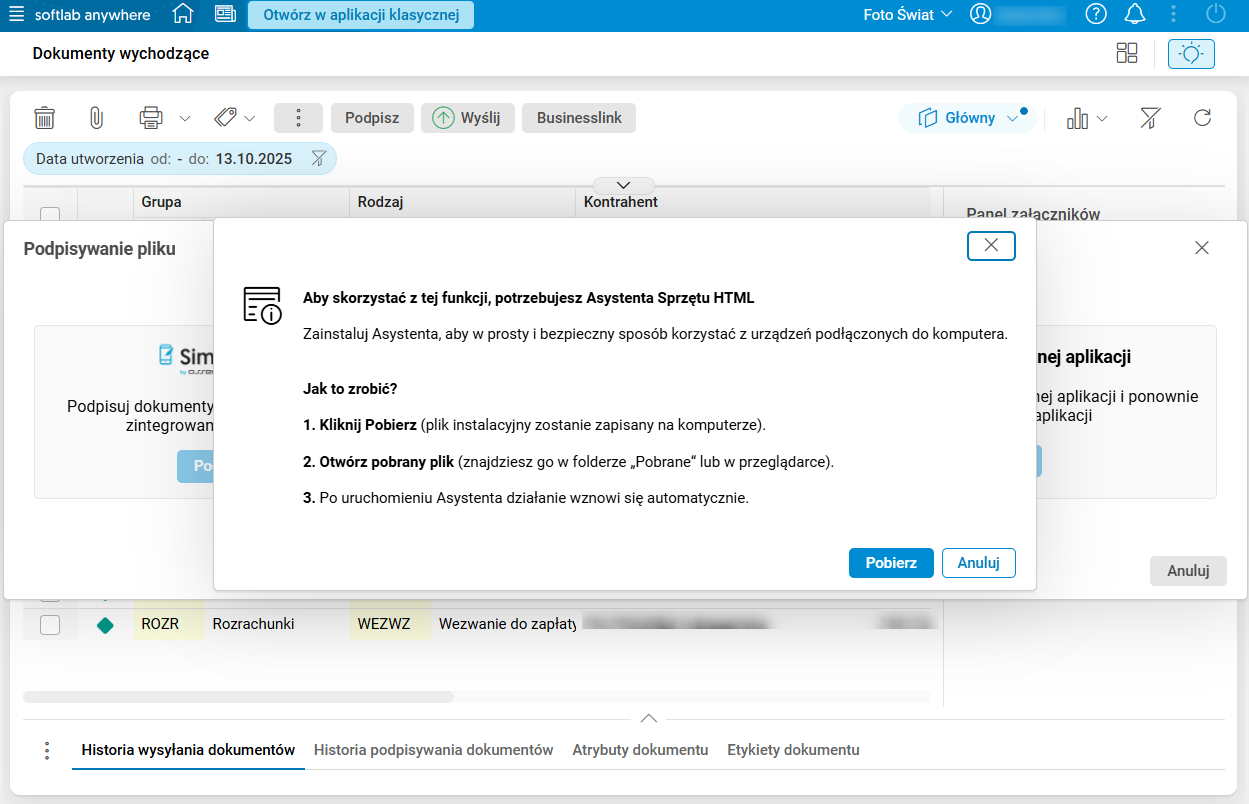
Task: Open 'Otwórz w aplikacji klasycznej'
Action: [360, 14]
